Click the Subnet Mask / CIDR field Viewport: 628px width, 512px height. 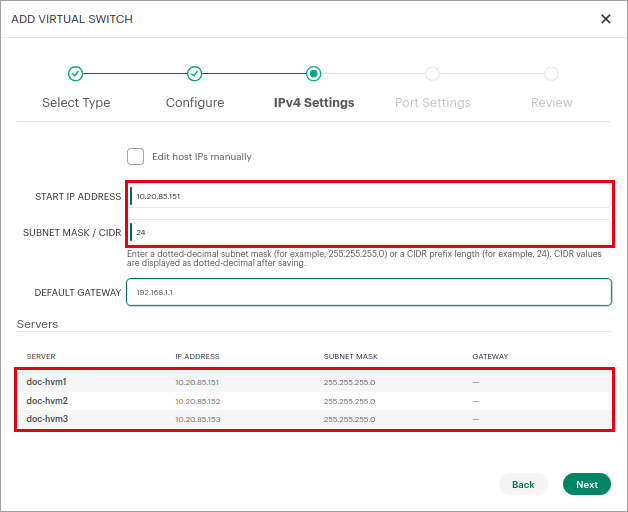pos(369,232)
